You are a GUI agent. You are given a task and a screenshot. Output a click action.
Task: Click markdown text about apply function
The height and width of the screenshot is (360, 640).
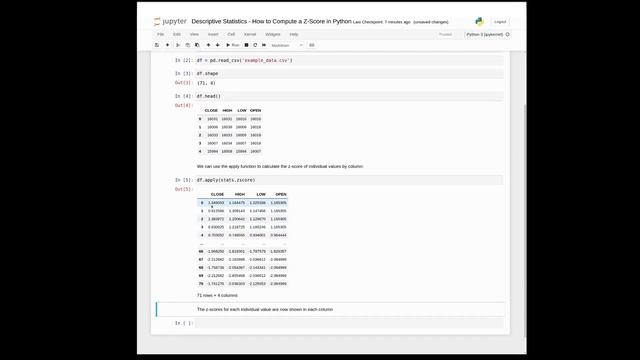[x=280, y=167]
